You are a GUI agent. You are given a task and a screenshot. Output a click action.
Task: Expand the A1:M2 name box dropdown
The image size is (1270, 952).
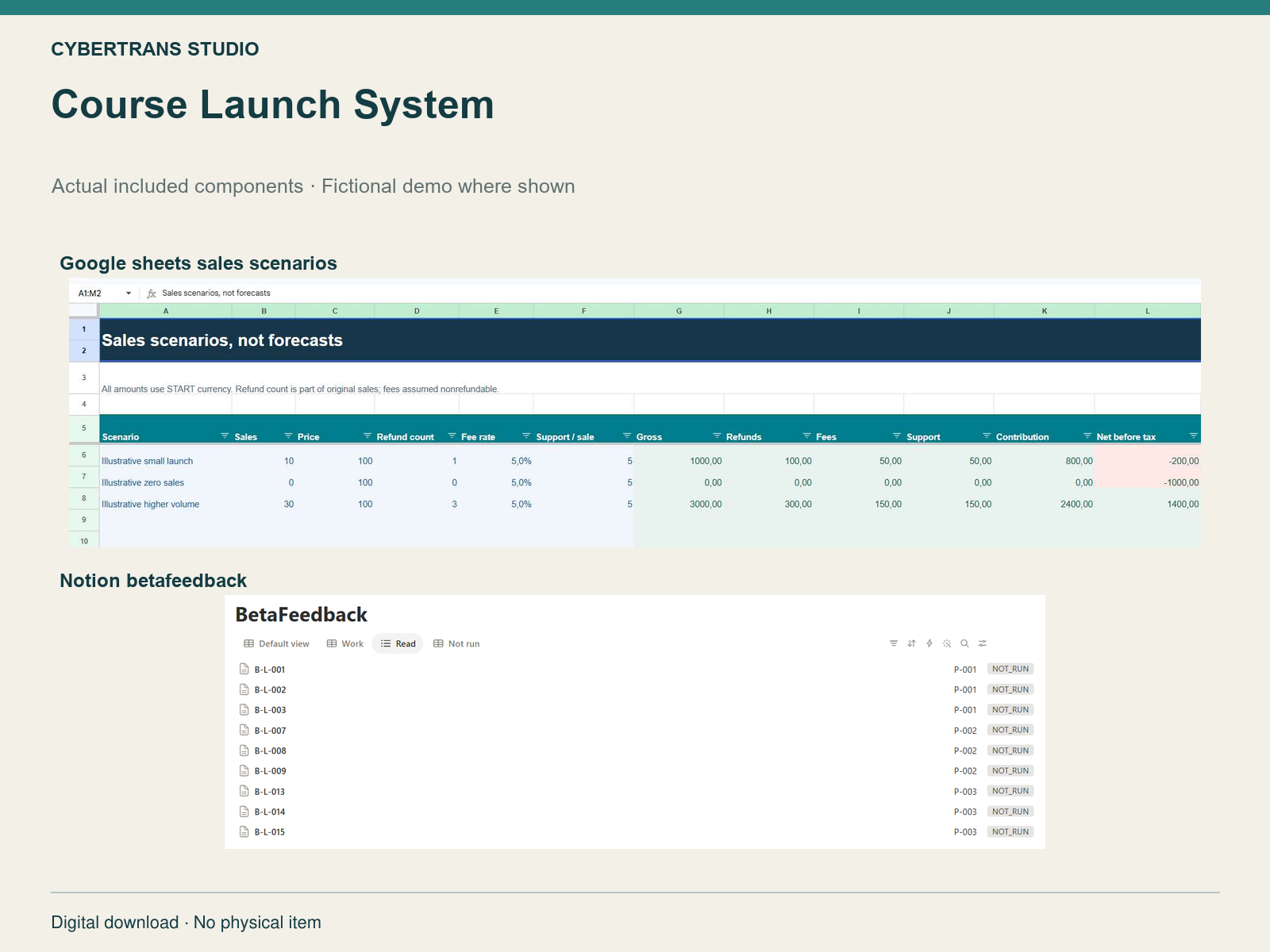pyautogui.click(x=129, y=294)
